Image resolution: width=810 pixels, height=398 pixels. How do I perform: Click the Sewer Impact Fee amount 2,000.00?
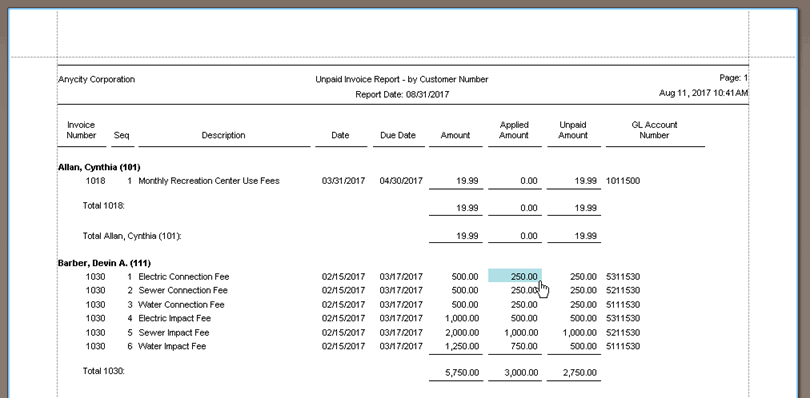462,332
